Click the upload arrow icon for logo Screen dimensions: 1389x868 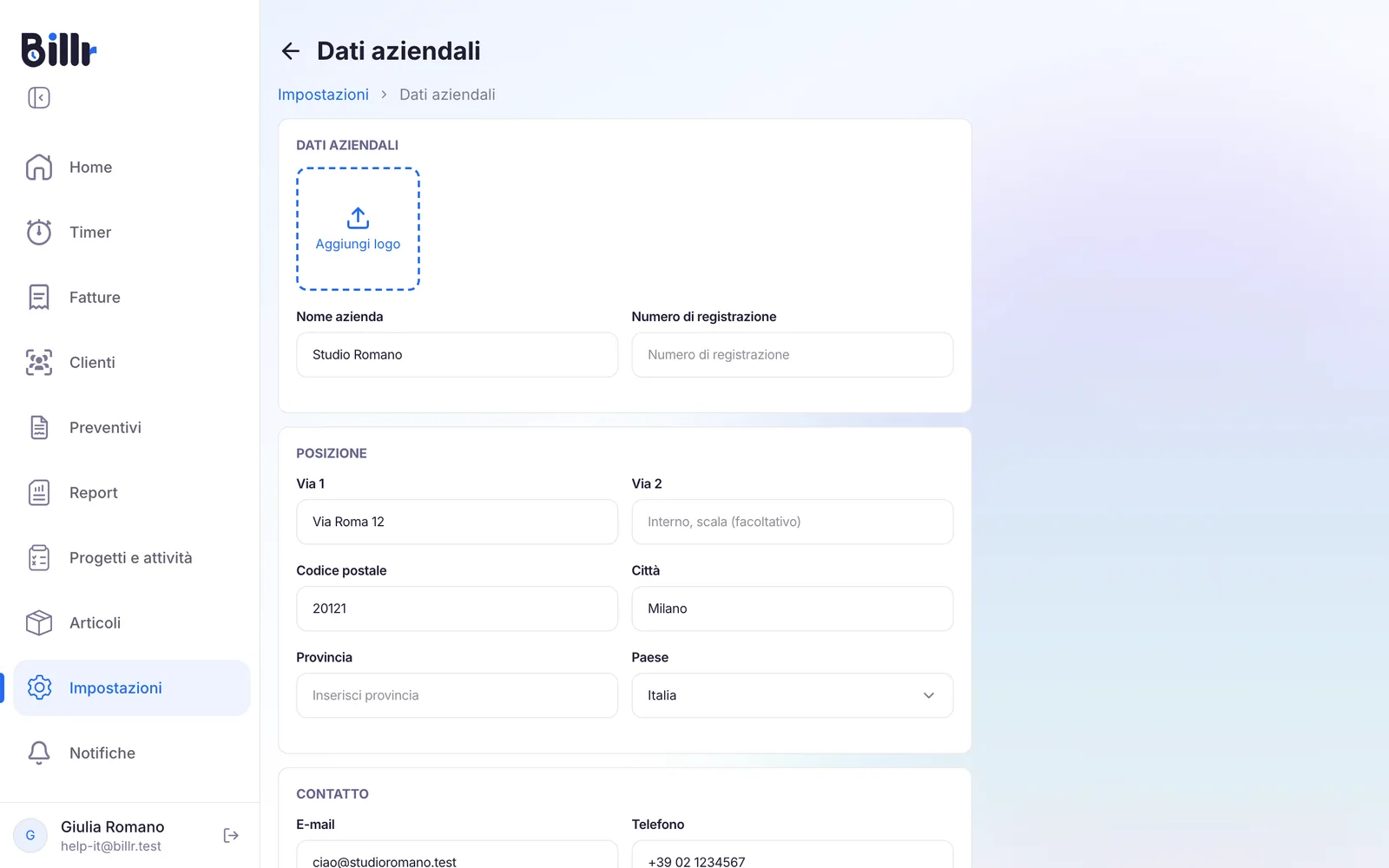(x=358, y=218)
